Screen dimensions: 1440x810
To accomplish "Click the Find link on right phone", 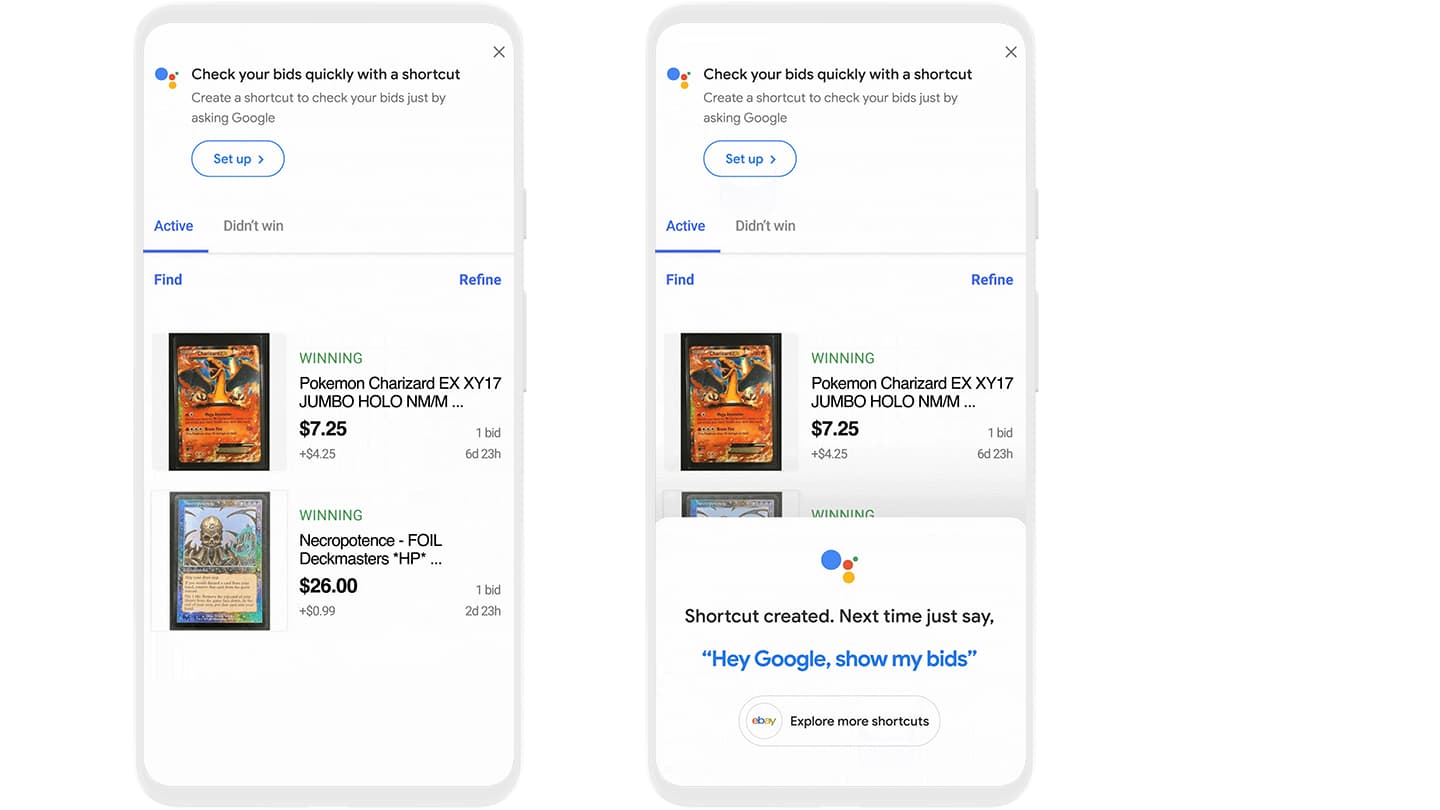I will point(680,280).
